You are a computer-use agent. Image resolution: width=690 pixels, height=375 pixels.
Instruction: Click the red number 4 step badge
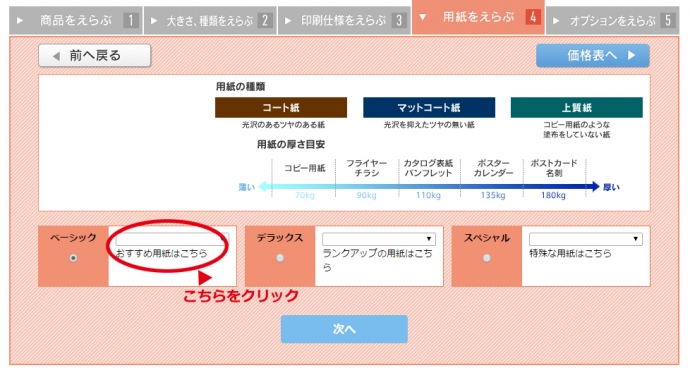tap(533, 17)
